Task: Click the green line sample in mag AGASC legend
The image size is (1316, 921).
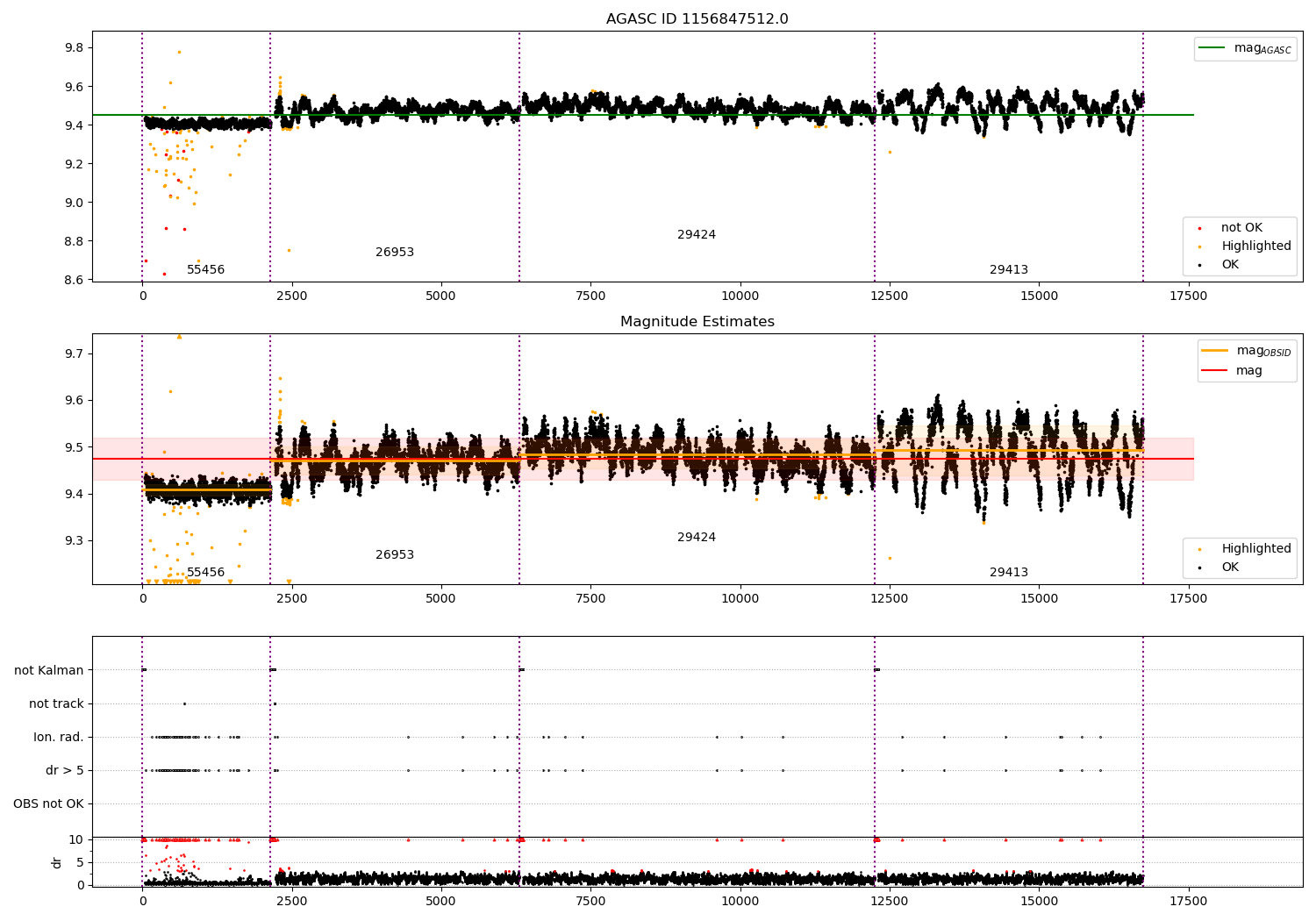Action: point(1212,48)
